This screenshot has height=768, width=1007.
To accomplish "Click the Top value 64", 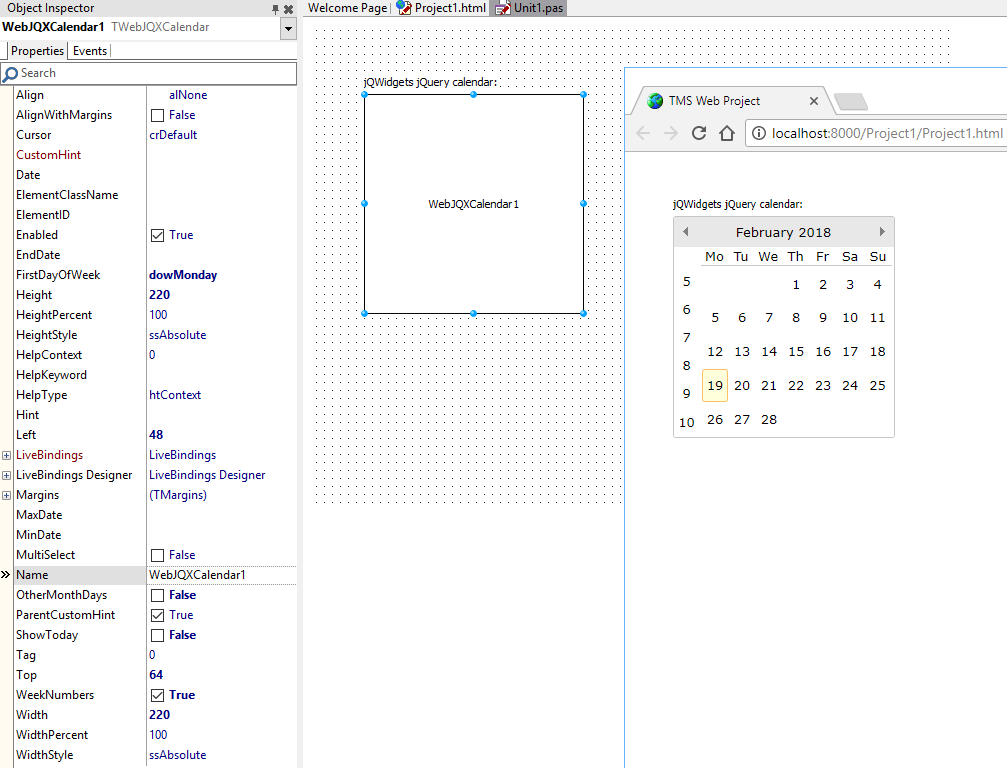I will pos(156,675).
